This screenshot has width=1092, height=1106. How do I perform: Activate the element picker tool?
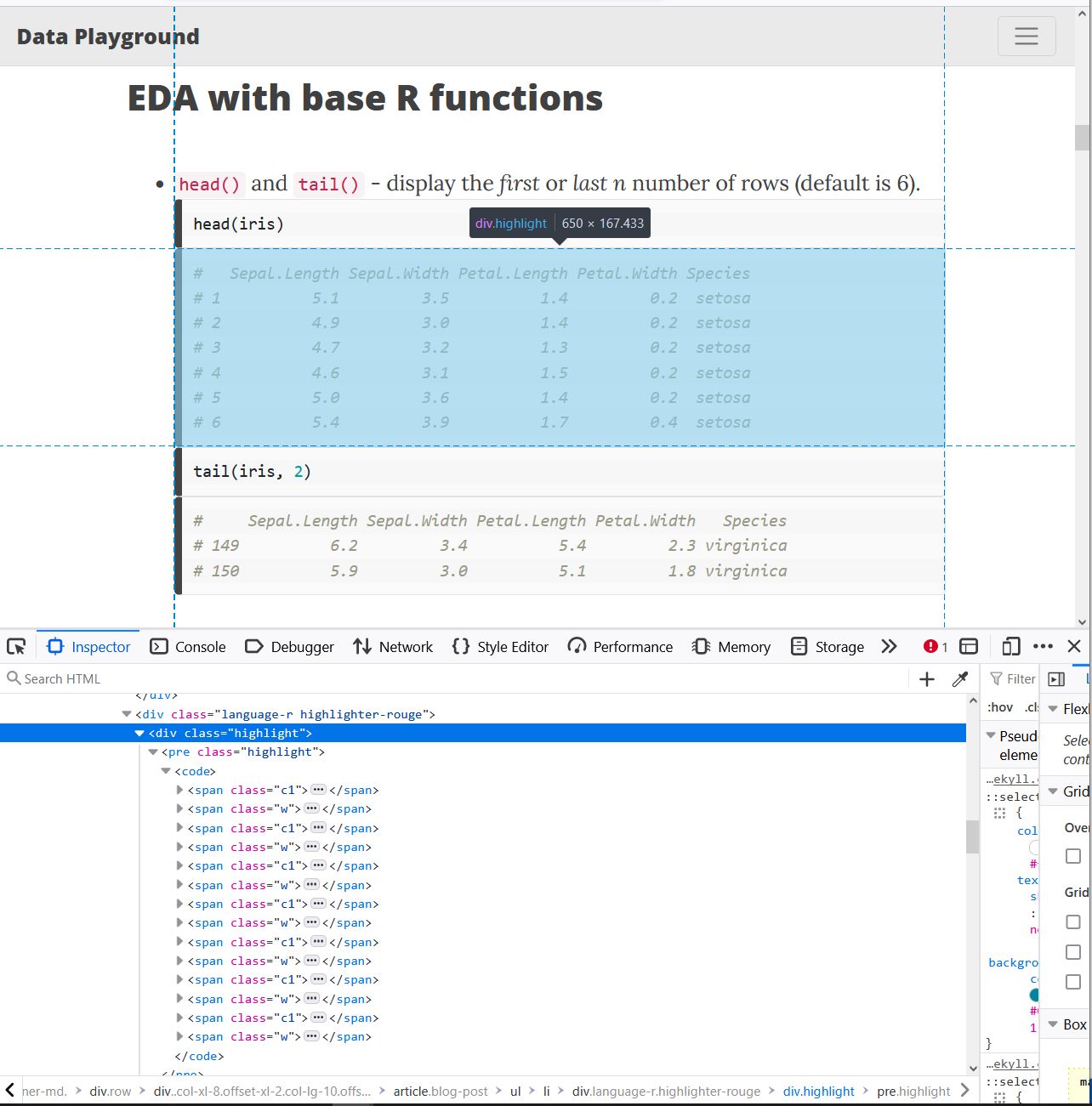[16, 647]
